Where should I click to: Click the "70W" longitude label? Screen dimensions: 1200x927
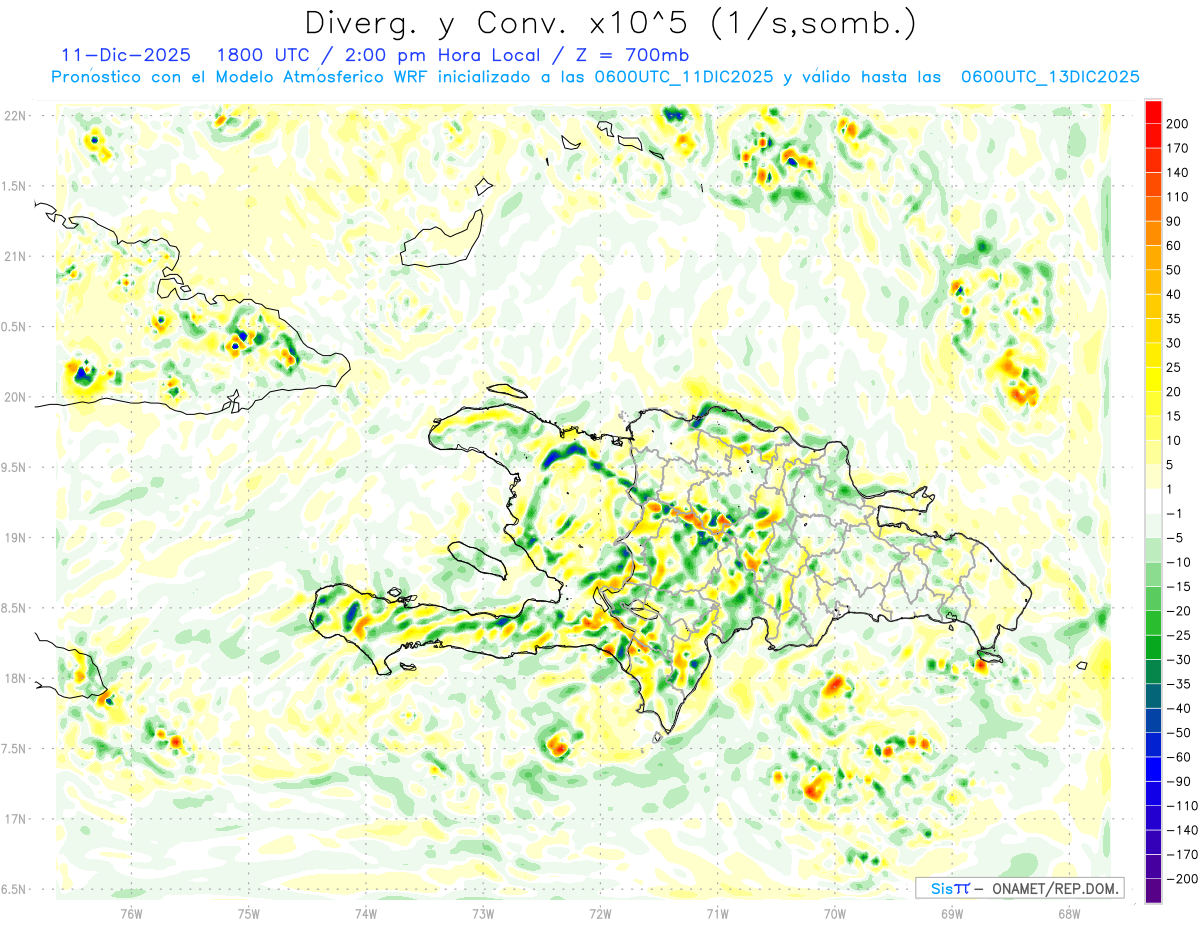click(x=835, y=912)
